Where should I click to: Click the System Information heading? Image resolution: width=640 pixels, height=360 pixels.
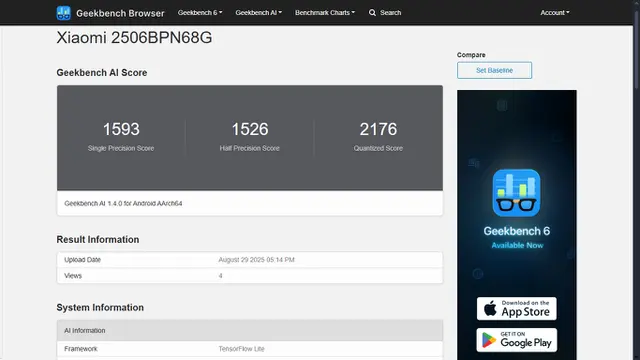click(100, 307)
